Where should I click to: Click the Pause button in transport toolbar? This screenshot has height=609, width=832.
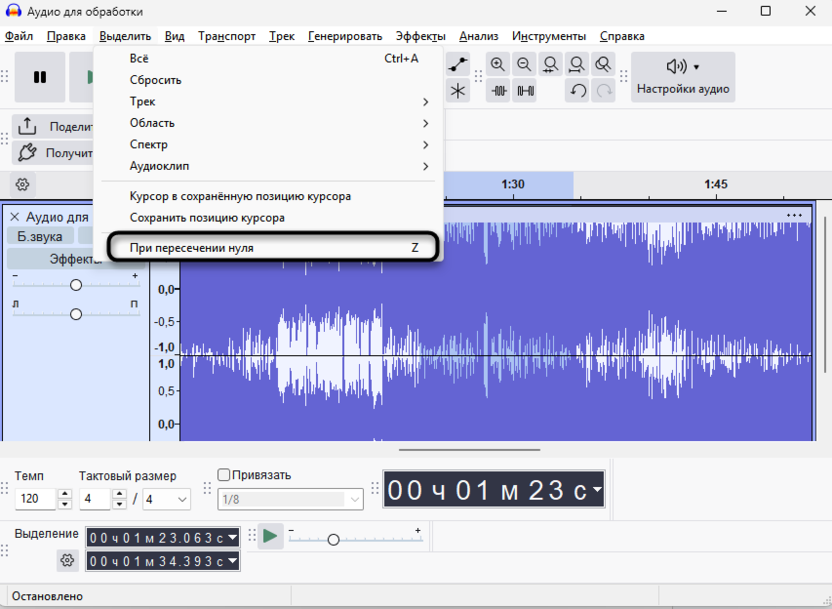click(x=40, y=77)
